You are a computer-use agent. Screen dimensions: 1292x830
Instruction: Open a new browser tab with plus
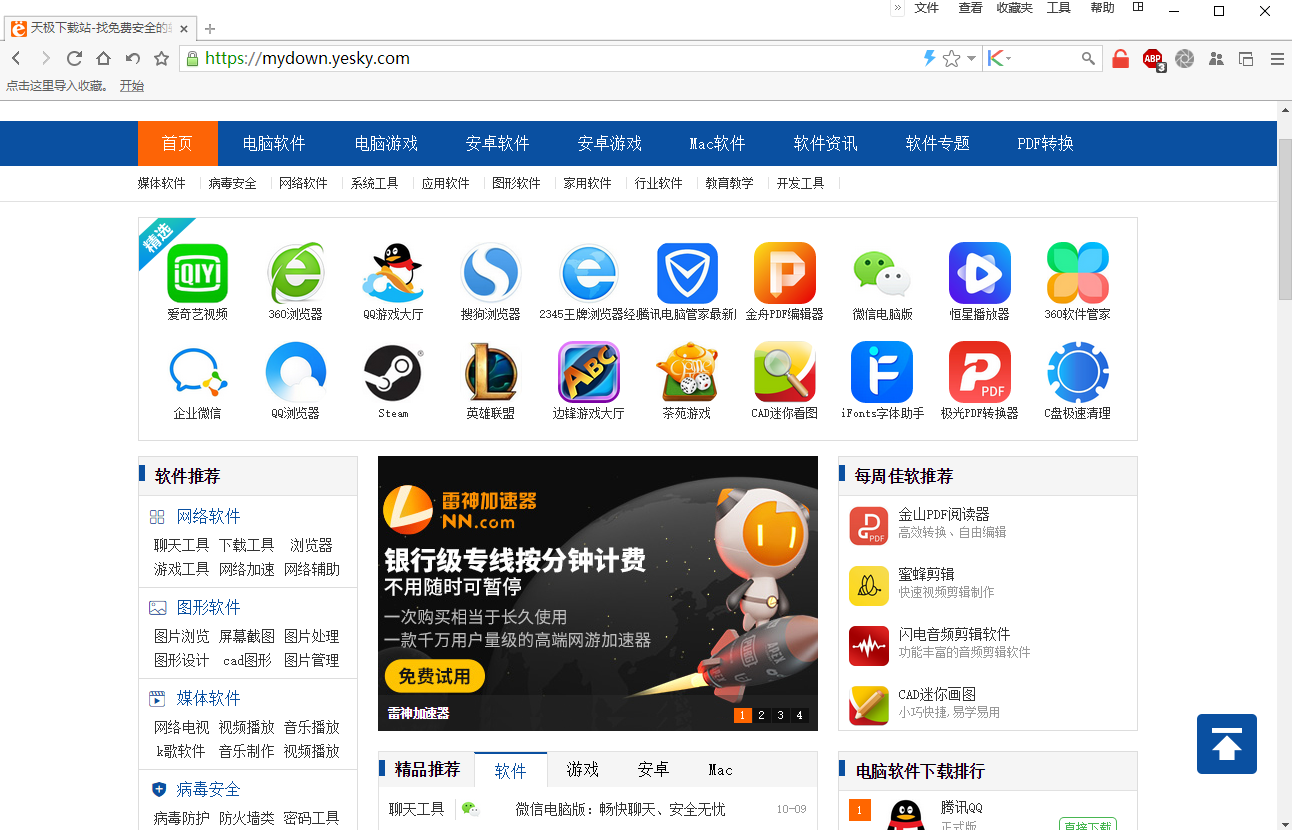[x=209, y=29]
